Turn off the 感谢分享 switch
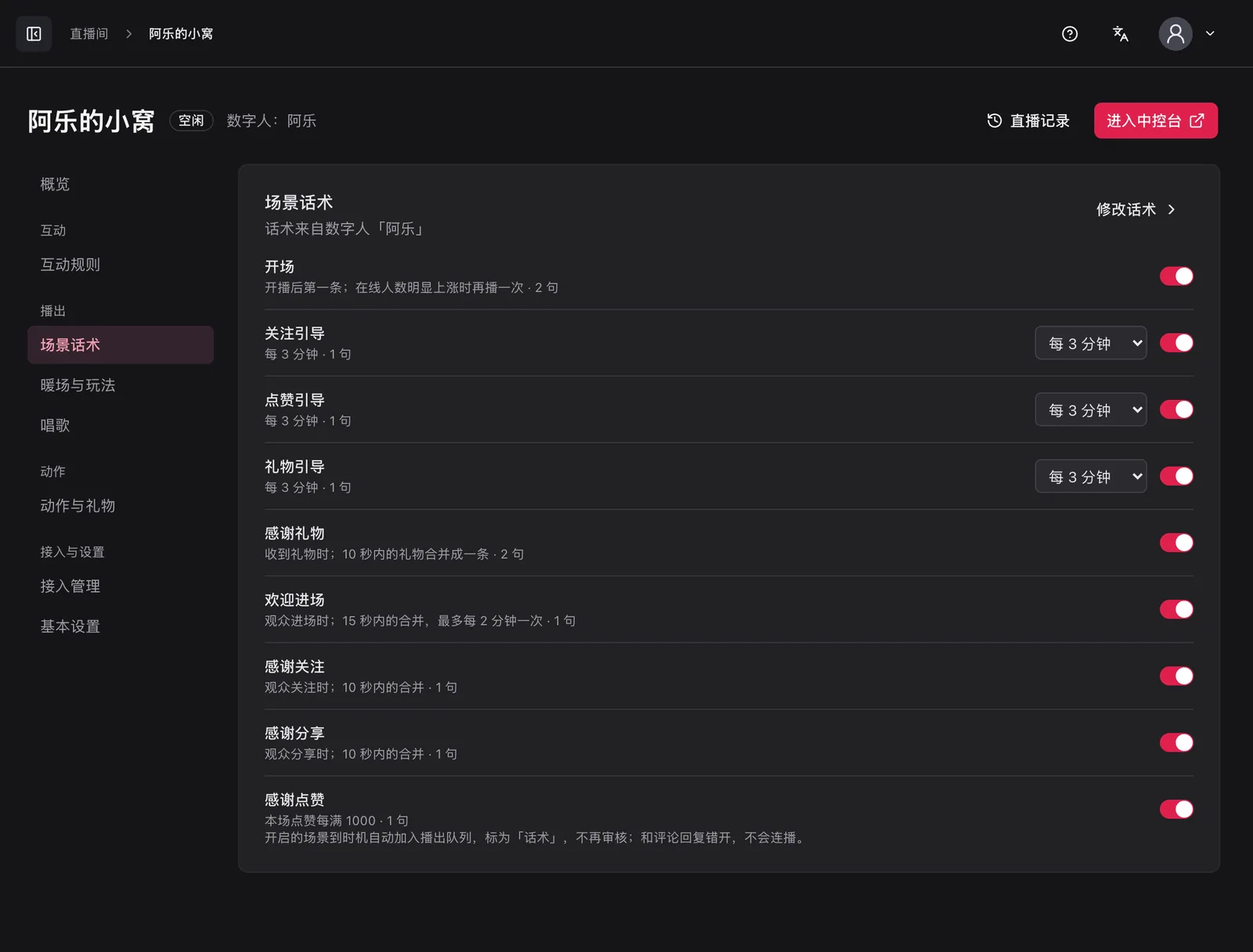This screenshot has width=1253, height=952. tap(1176, 742)
